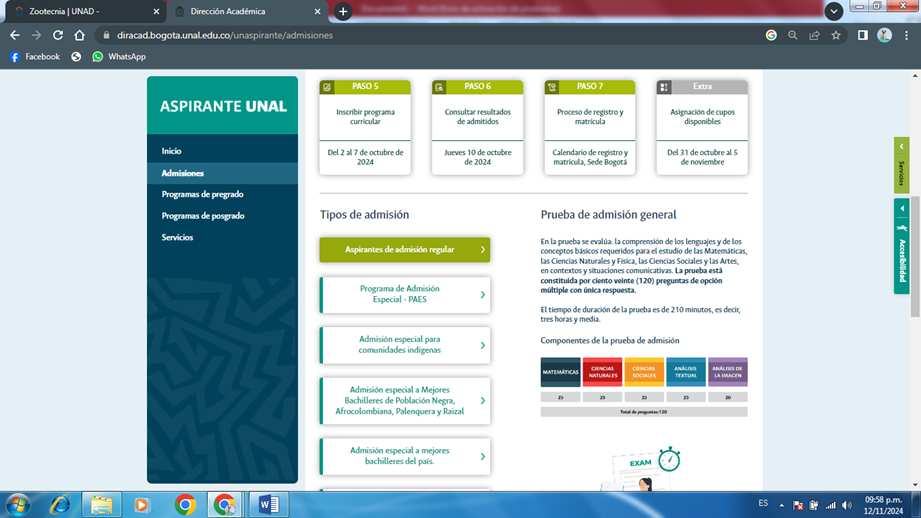Reload the page with the refresh icon
This screenshot has width=921, height=518.
[x=58, y=35]
